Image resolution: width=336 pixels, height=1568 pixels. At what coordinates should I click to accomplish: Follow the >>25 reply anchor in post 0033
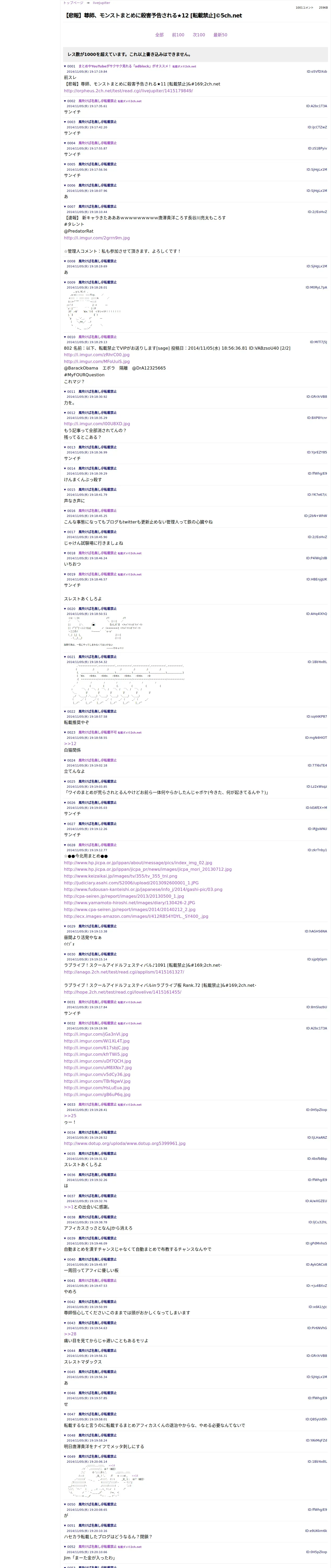(x=70, y=1116)
